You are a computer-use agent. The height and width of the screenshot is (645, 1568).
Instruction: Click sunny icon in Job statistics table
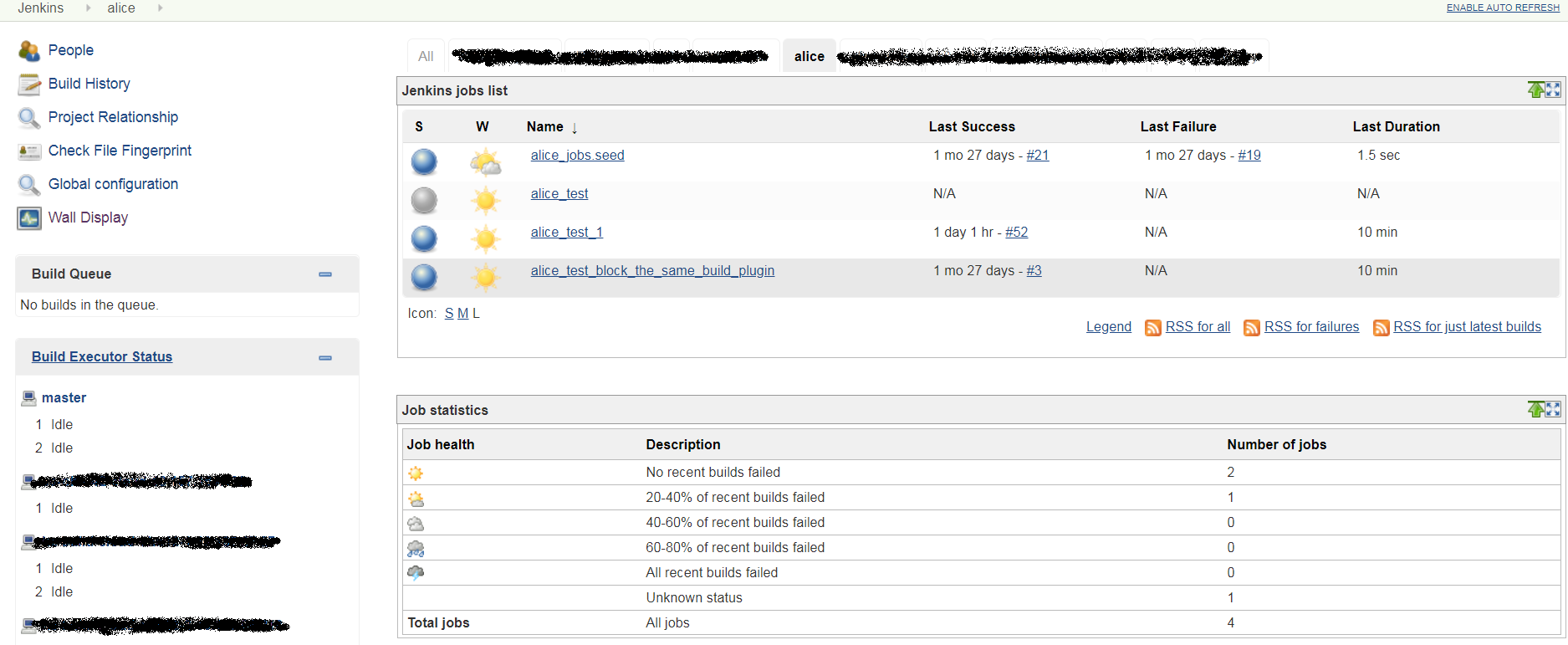tap(416, 474)
